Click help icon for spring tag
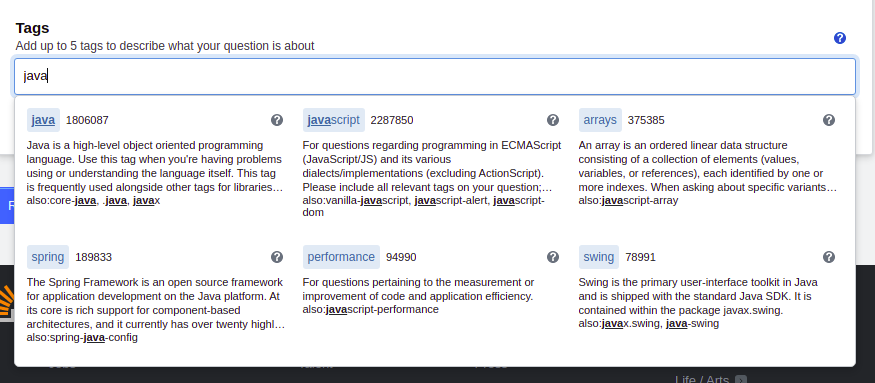875x383 pixels. coord(277,257)
